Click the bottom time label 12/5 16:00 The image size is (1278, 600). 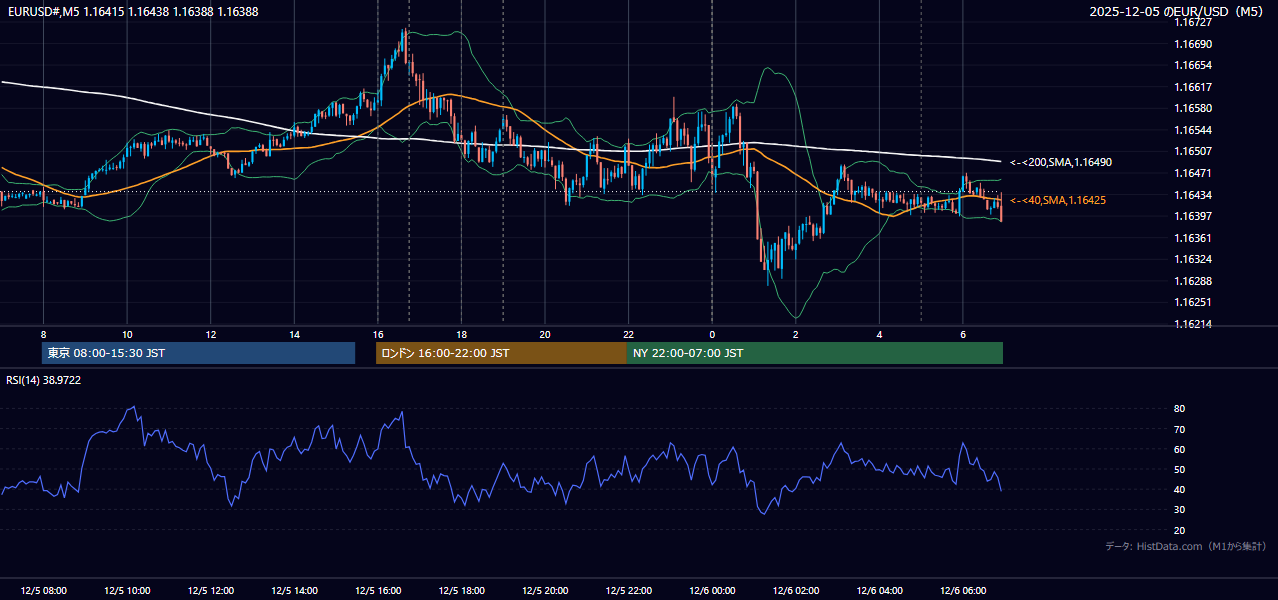pos(378,591)
